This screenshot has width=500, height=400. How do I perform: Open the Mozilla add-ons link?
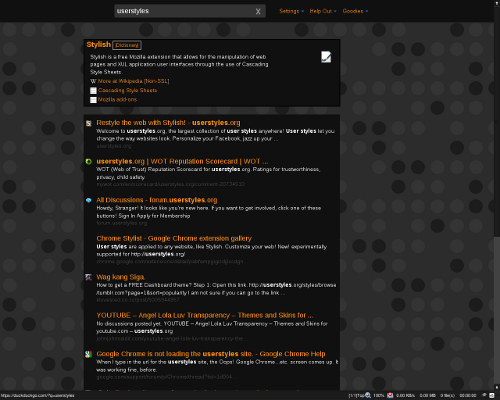[x=117, y=99]
